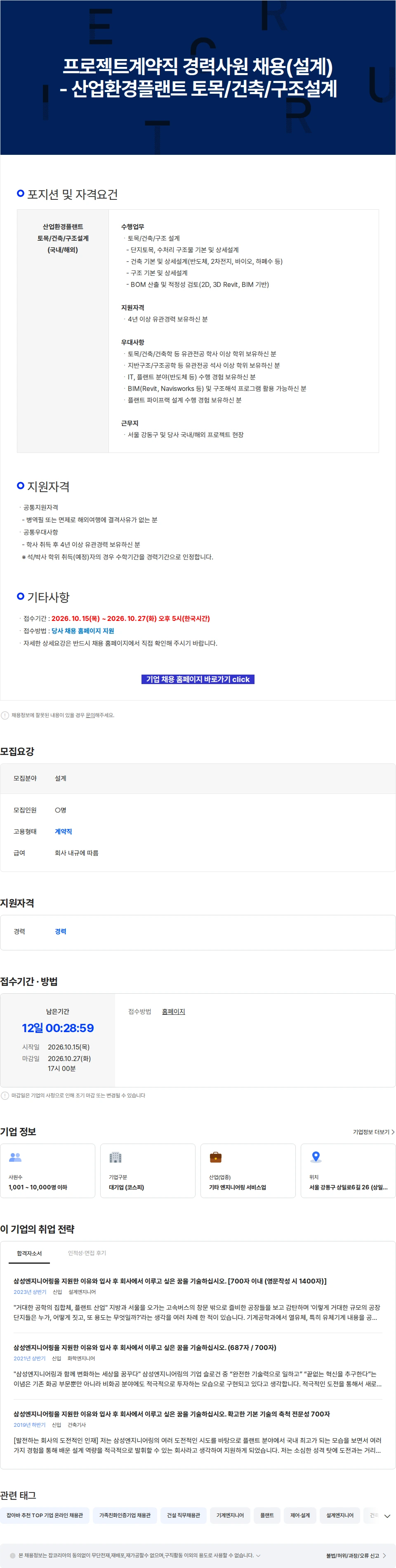Click the 불법/허위/과장/오류 신고 link
396x1568 pixels.
(x=352, y=1555)
